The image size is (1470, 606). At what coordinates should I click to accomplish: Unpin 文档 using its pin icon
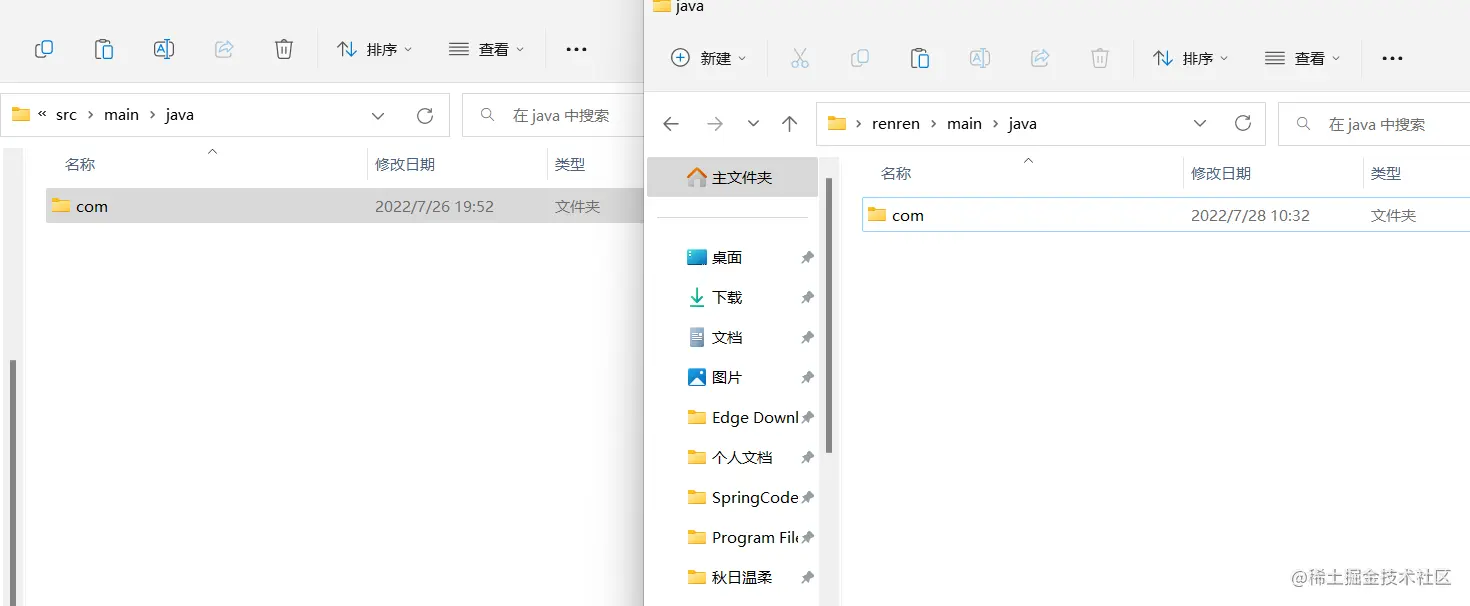point(807,337)
